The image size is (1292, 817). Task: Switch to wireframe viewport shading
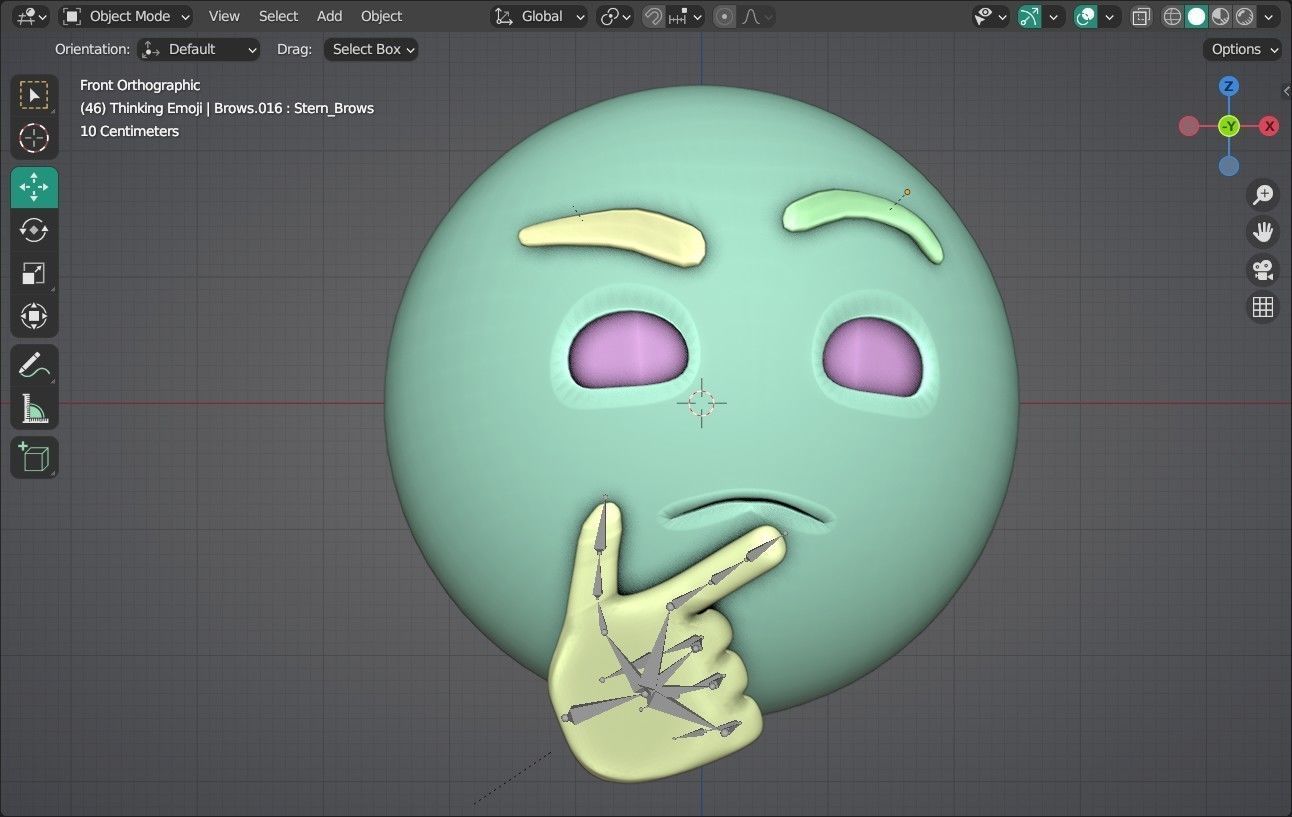pyautogui.click(x=1172, y=16)
